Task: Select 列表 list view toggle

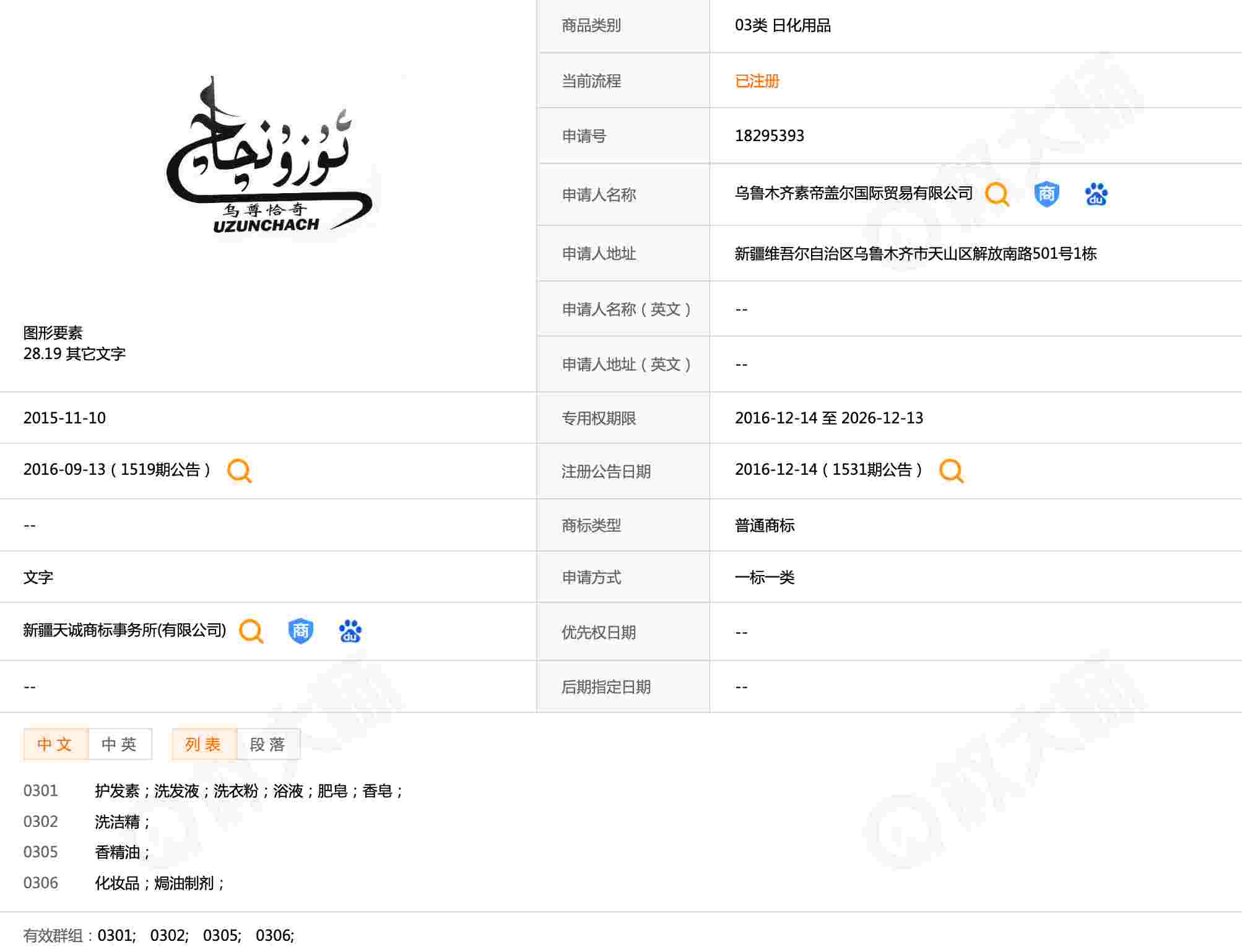Action: [x=204, y=744]
